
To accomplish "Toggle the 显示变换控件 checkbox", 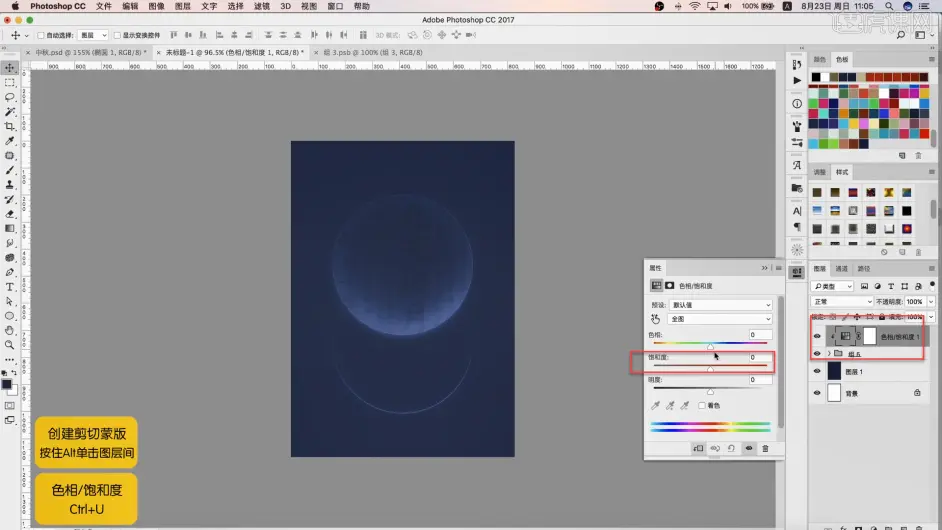I will tap(117, 35).
